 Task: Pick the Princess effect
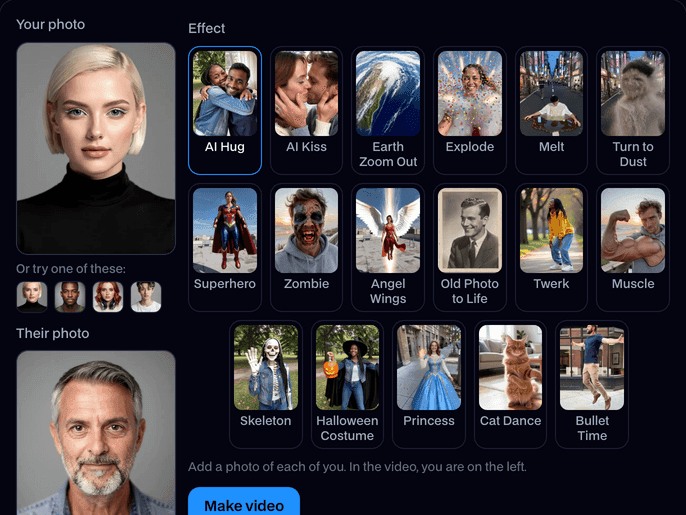pos(429,384)
